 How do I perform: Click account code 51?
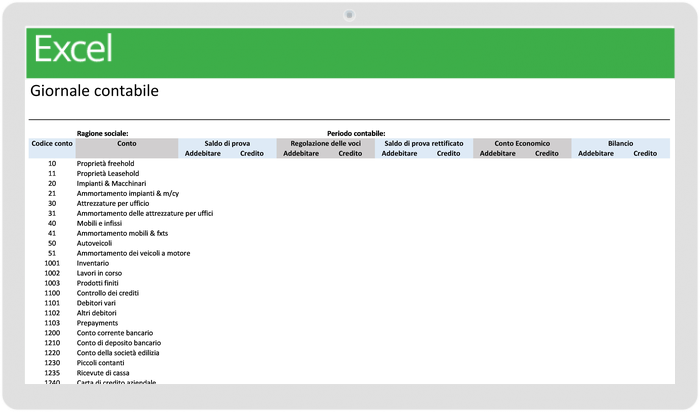52,253
